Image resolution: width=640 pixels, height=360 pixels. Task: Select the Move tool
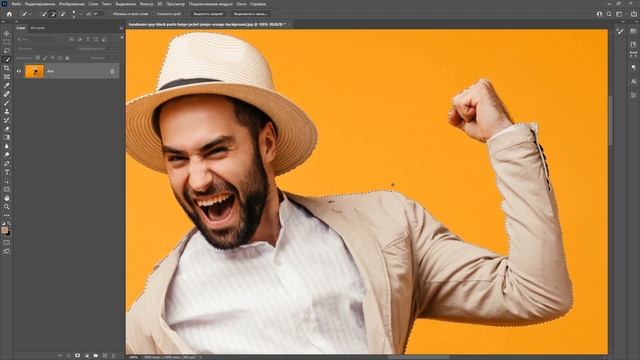[x=7, y=33]
